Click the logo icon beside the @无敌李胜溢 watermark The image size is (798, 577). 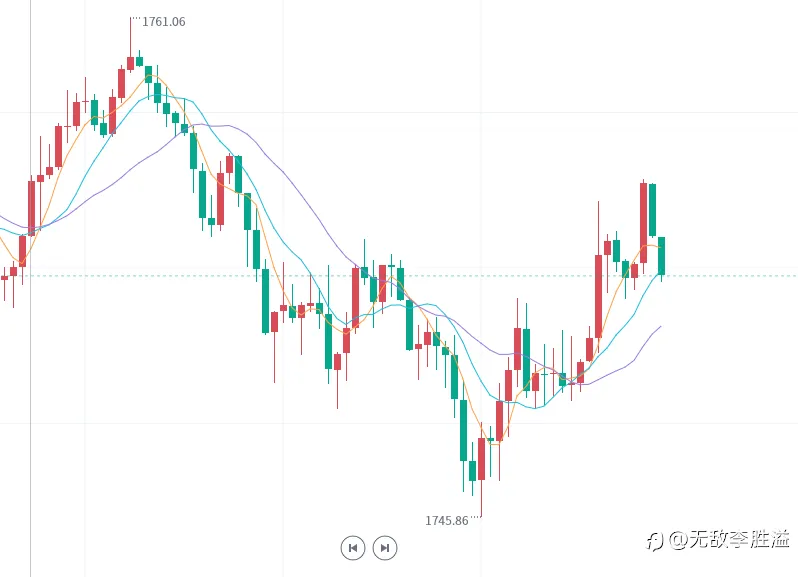click(x=655, y=541)
